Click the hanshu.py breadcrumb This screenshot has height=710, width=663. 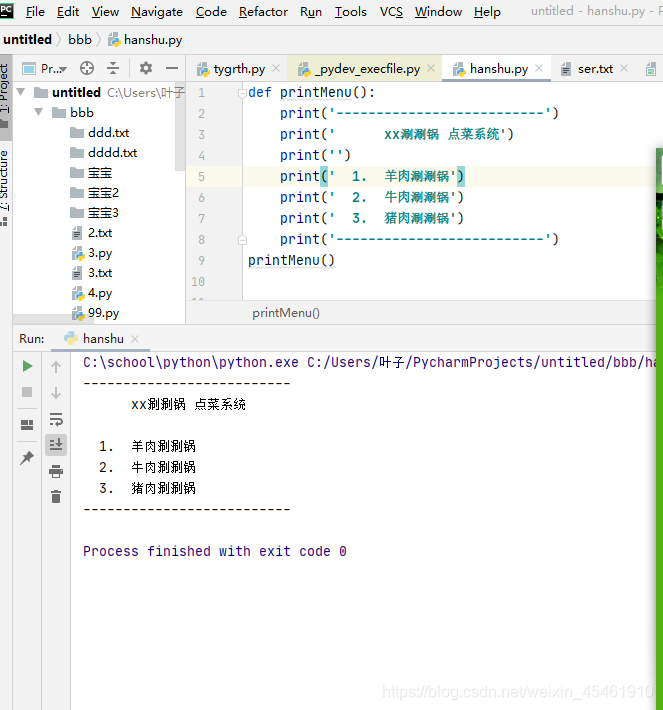click(145, 40)
